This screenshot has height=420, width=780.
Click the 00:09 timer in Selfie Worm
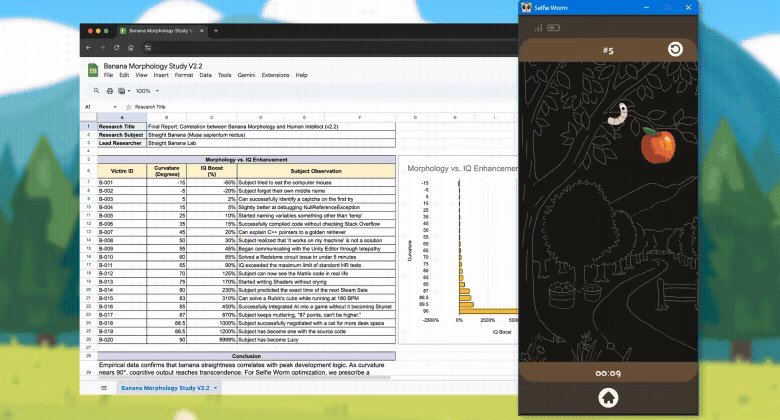click(x=608, y=373)
